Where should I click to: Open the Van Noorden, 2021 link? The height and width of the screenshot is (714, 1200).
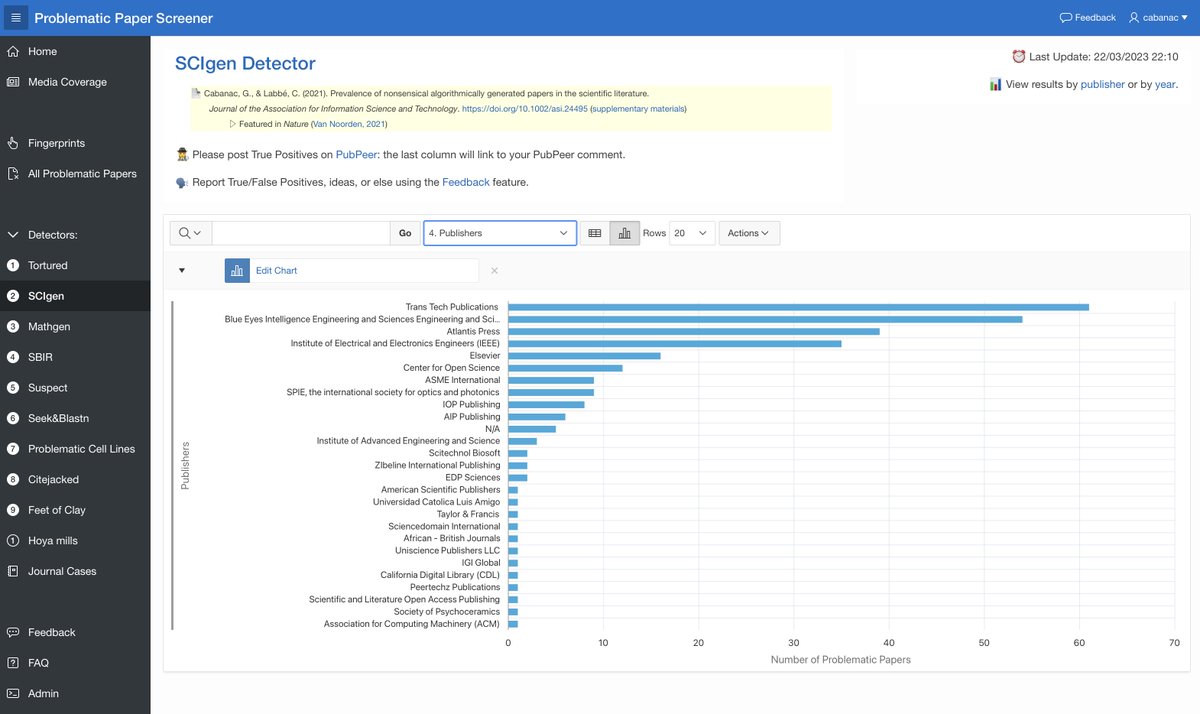point(348,124)
